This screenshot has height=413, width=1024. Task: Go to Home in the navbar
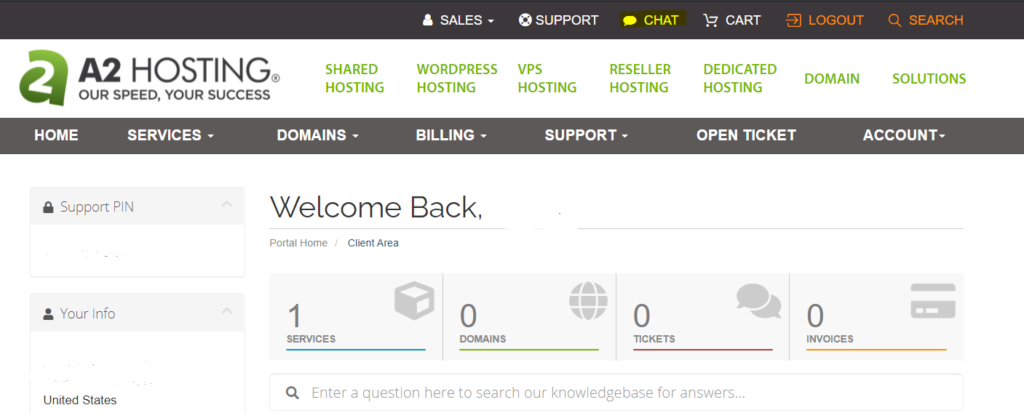[56, 135]
